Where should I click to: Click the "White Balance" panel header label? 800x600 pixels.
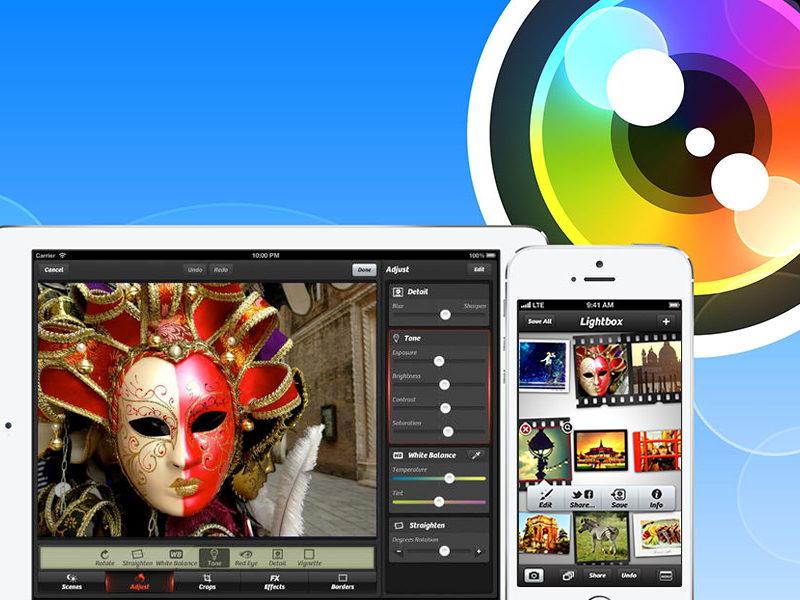tap(432, 455)
